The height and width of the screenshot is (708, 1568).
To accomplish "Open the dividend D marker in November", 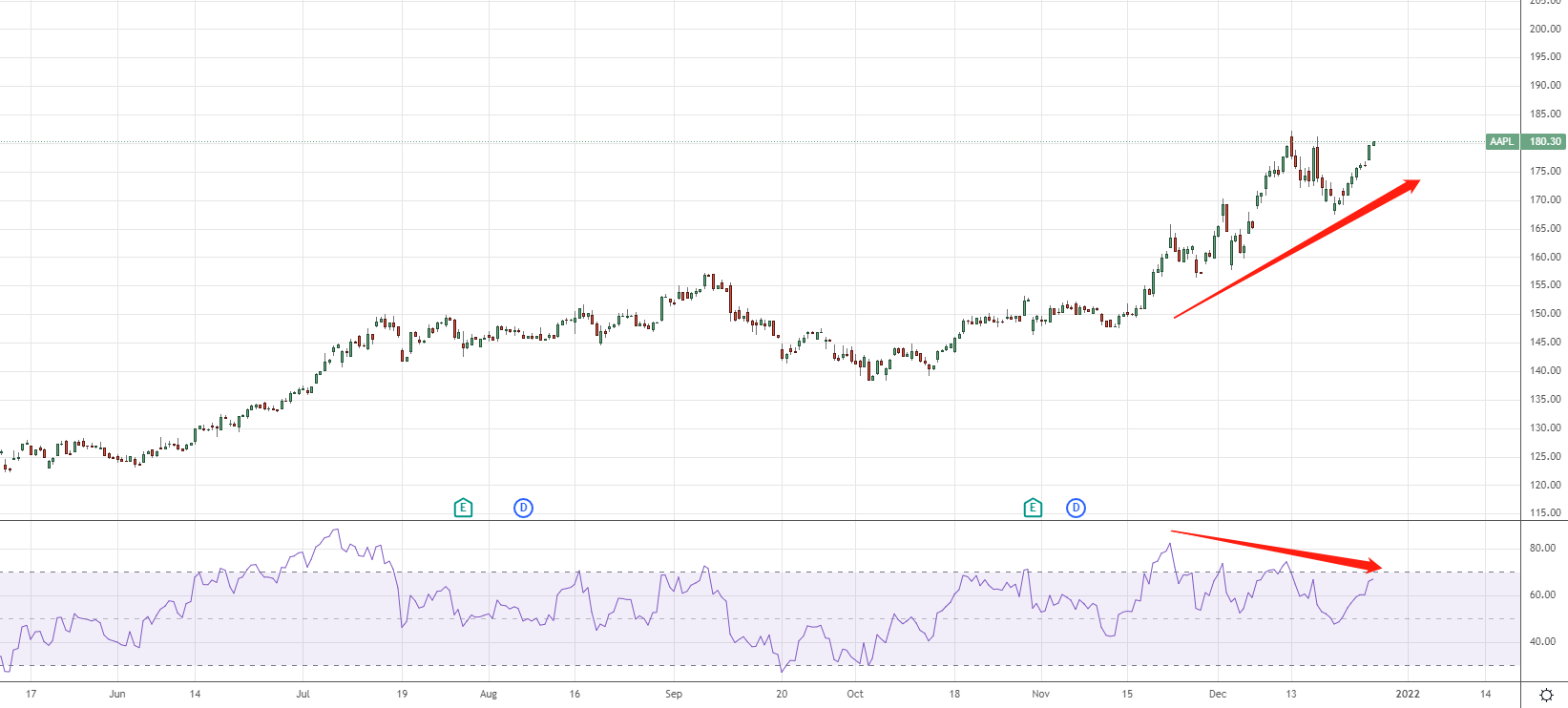I will tap(1076, 508).
